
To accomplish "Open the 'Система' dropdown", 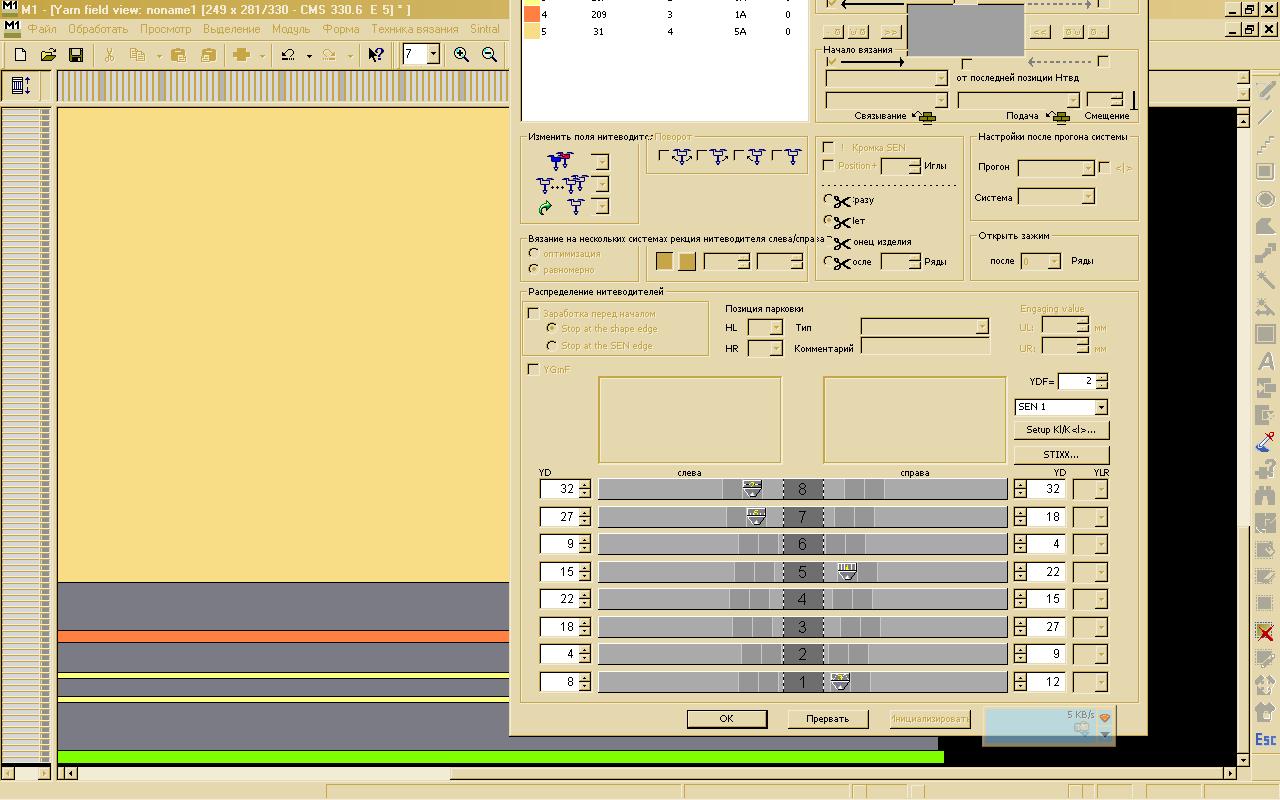I will click(x=1087, y=198).
